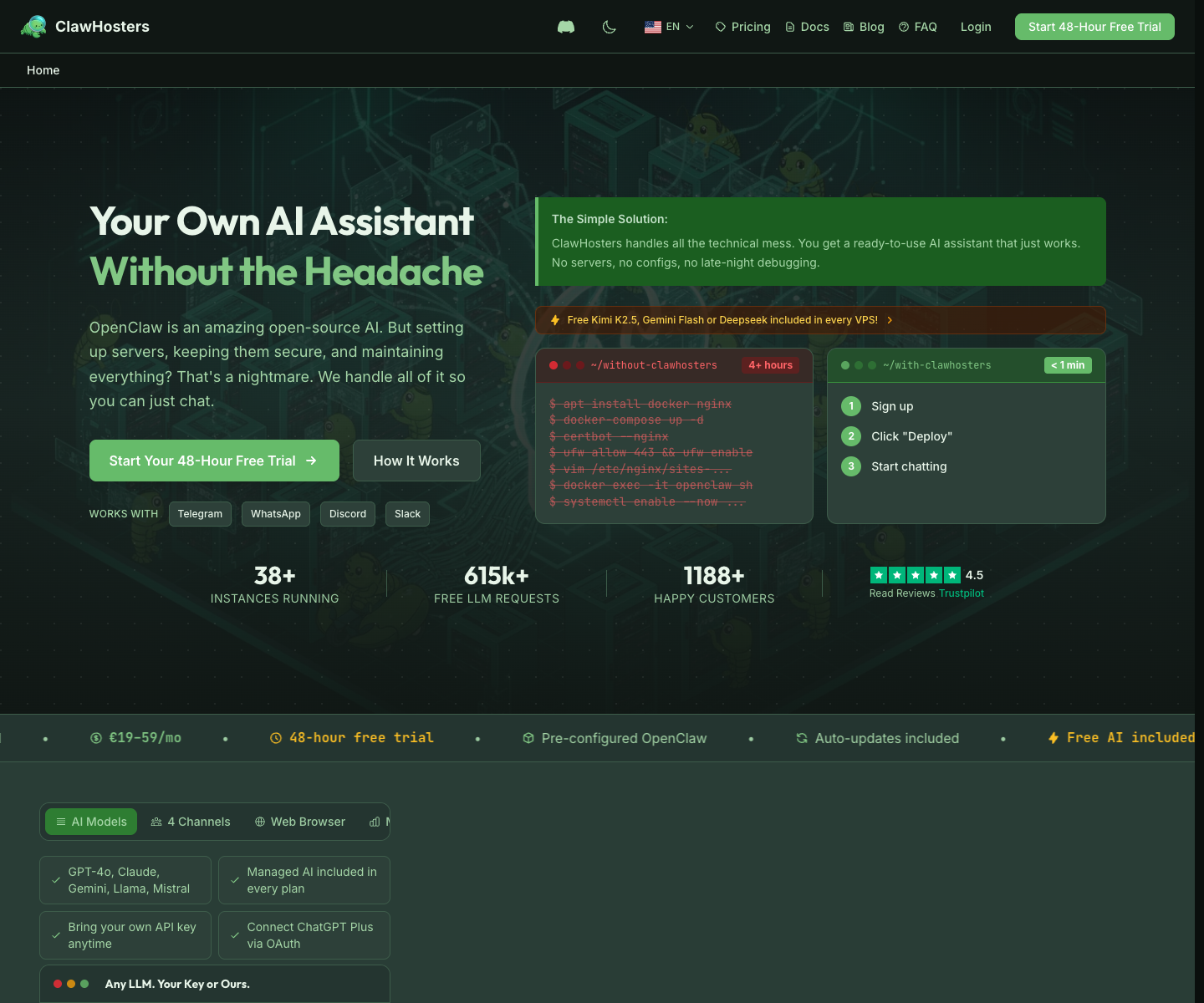Viewport: 1204px width, 1003px height.
Task: Open the Pricing menu link
Action: pyautogui.click(x=742, y=27)
